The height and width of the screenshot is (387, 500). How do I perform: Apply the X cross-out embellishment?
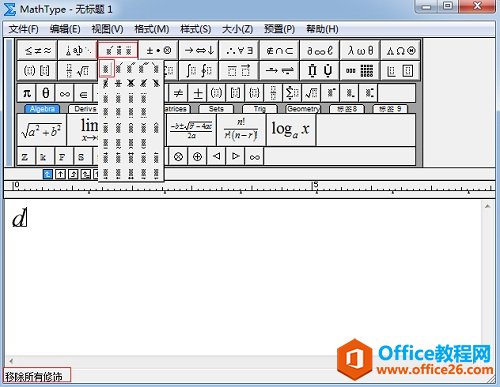(131, 83)
